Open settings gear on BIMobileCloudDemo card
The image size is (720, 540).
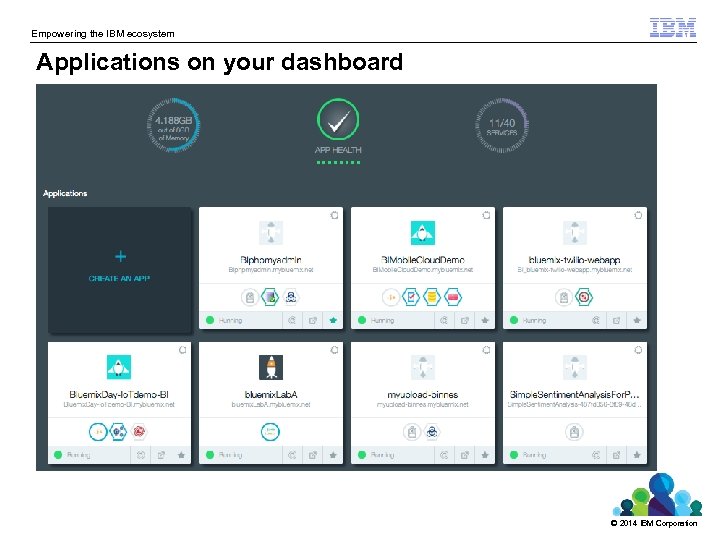[x=486, y=215]
